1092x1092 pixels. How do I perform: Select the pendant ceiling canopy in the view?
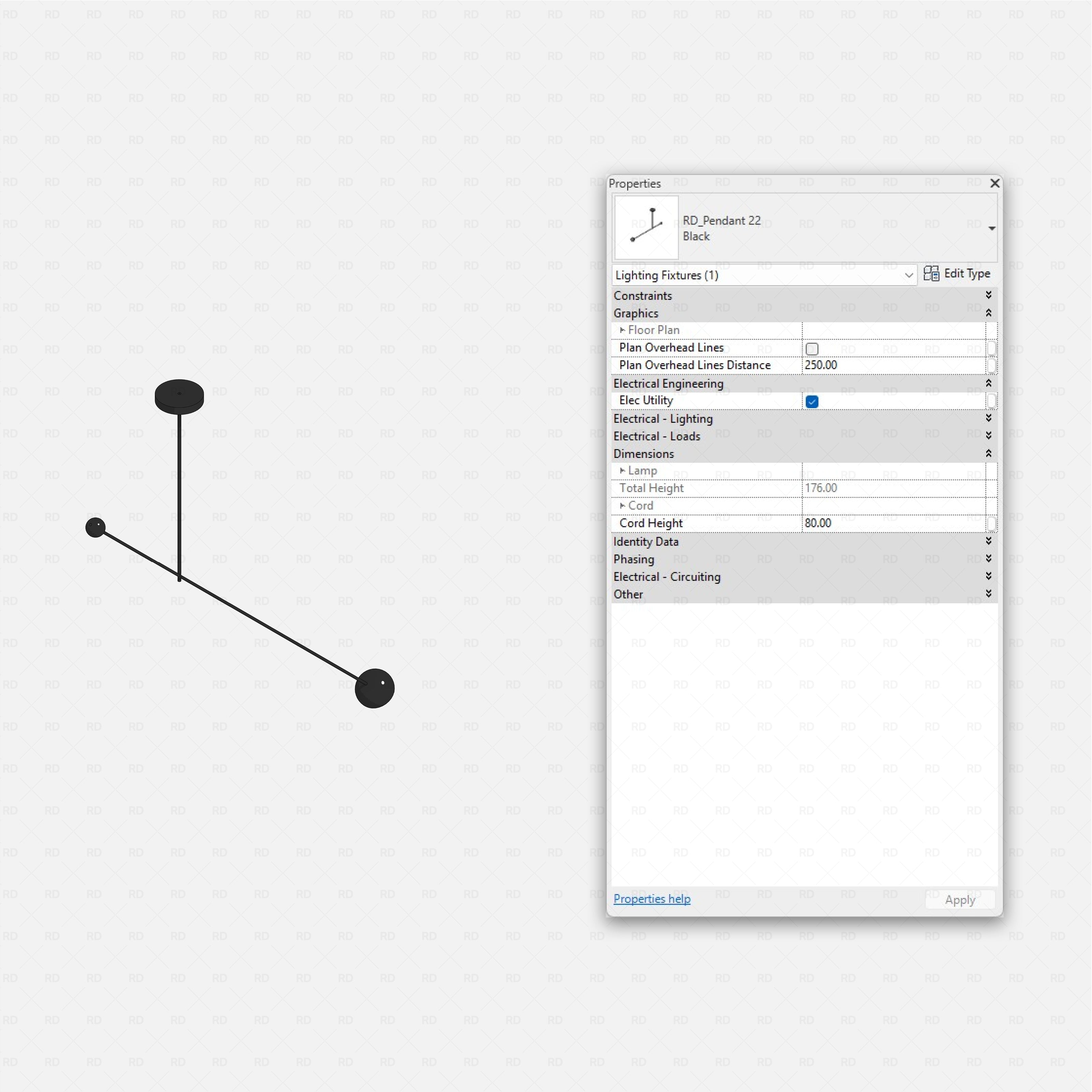(179, 396)
